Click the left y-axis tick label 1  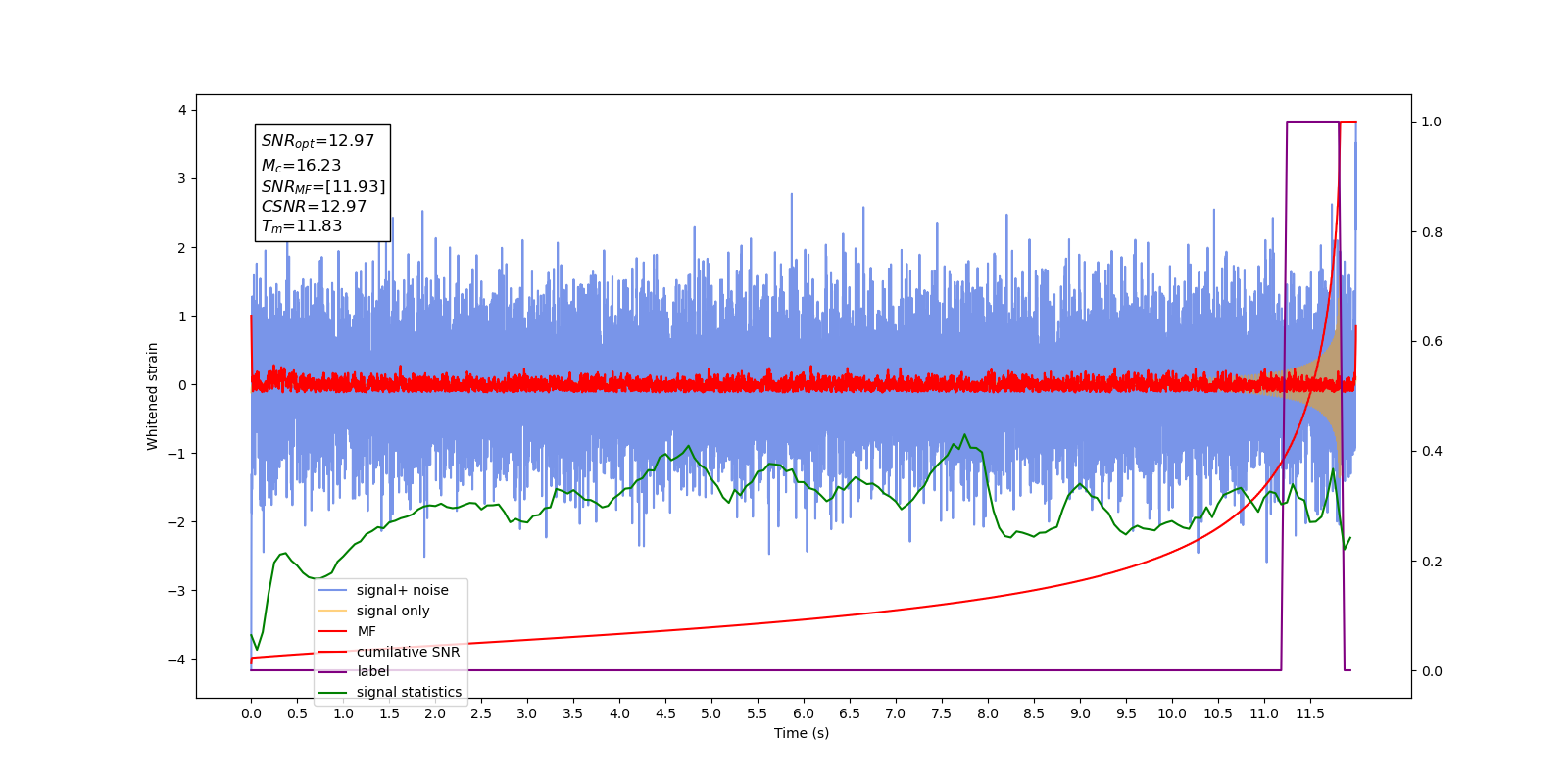[x=182, y=317]
